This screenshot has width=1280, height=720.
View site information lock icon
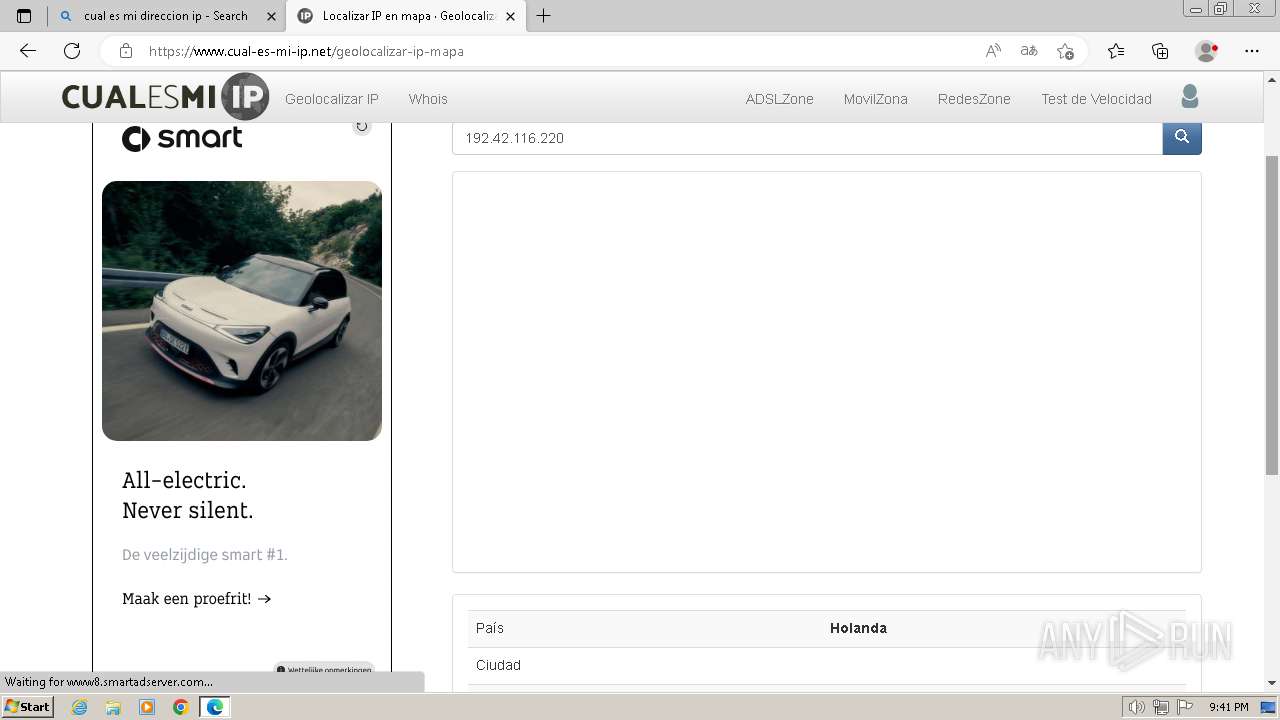[x=126, y=51]
